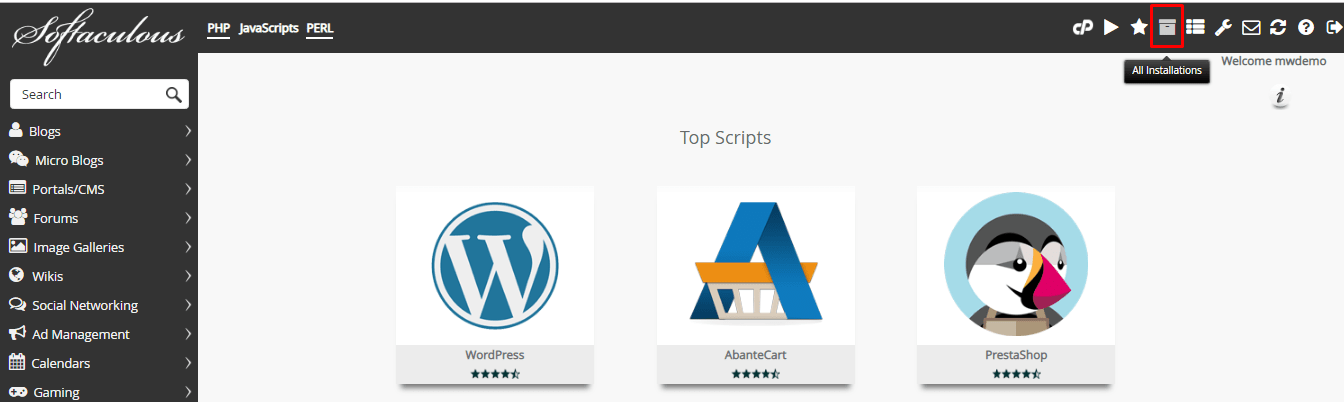Click the PrestaShop puffin logo thumbnail

[x=1015, y=264]
